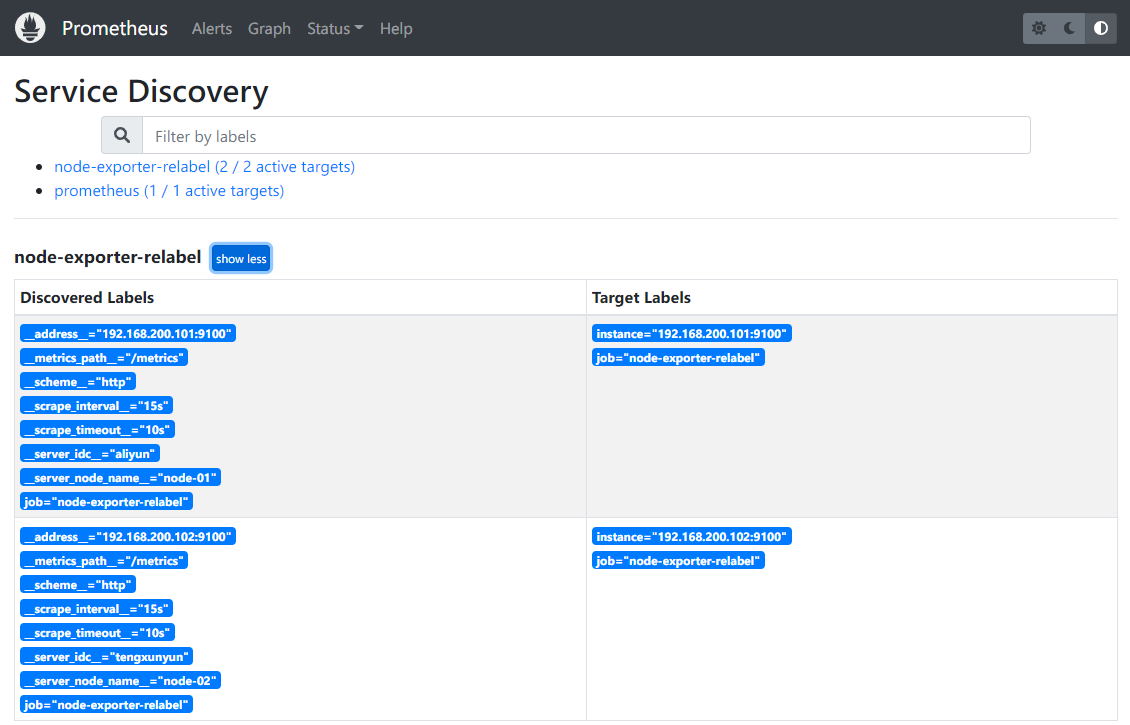Select first row __scrape_interval__ 15s label

[x=97, y=406]
